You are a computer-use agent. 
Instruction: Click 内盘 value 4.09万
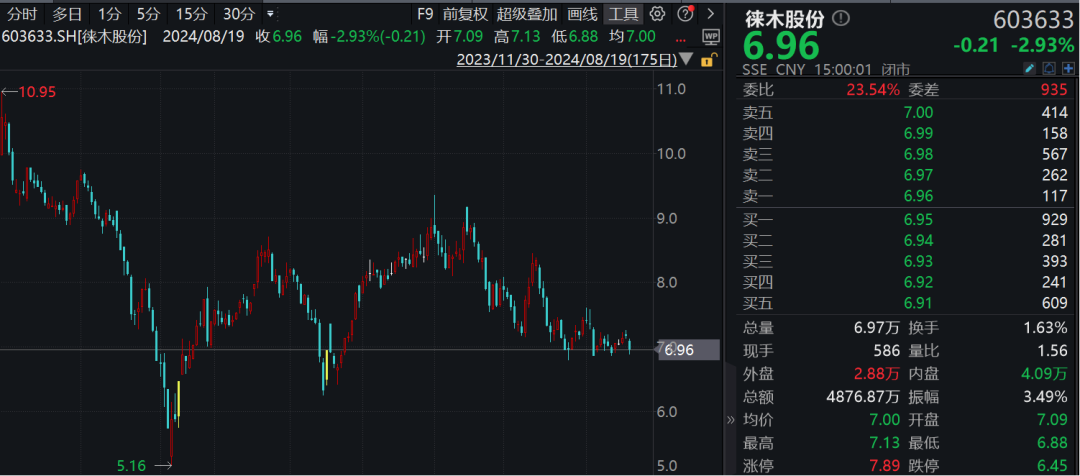pos(1045,373)
